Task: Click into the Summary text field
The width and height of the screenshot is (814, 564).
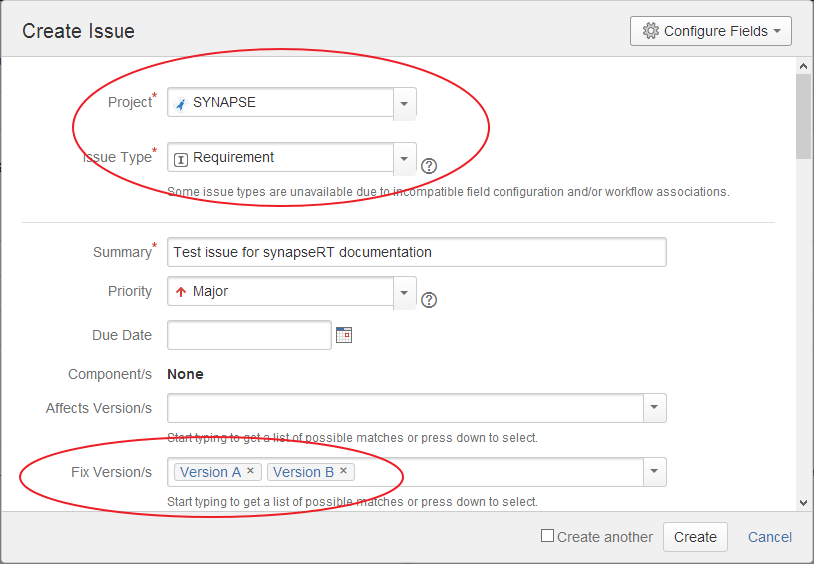Action: pos(416,252)
